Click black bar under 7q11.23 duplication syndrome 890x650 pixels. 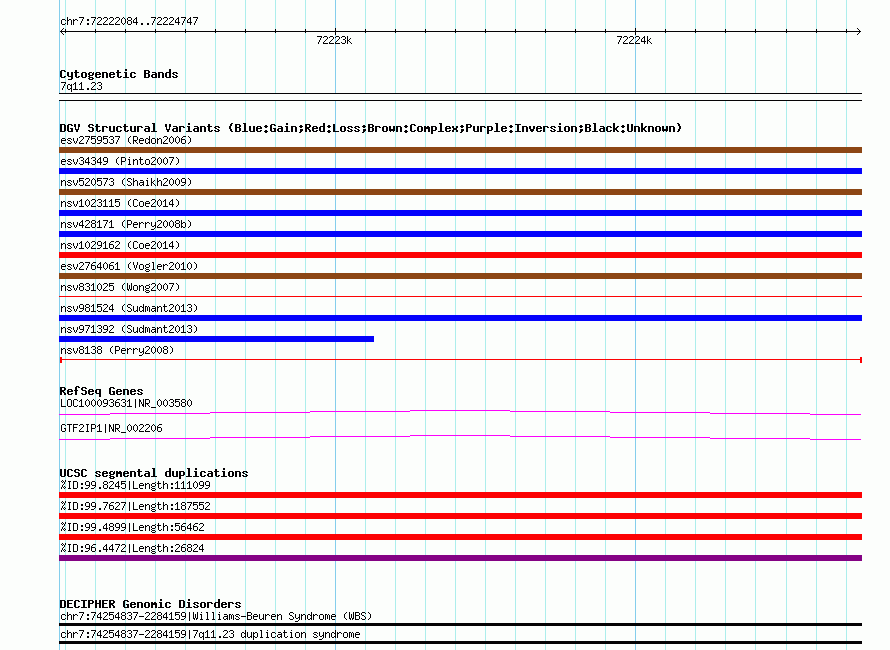click(x=460, y=643)
